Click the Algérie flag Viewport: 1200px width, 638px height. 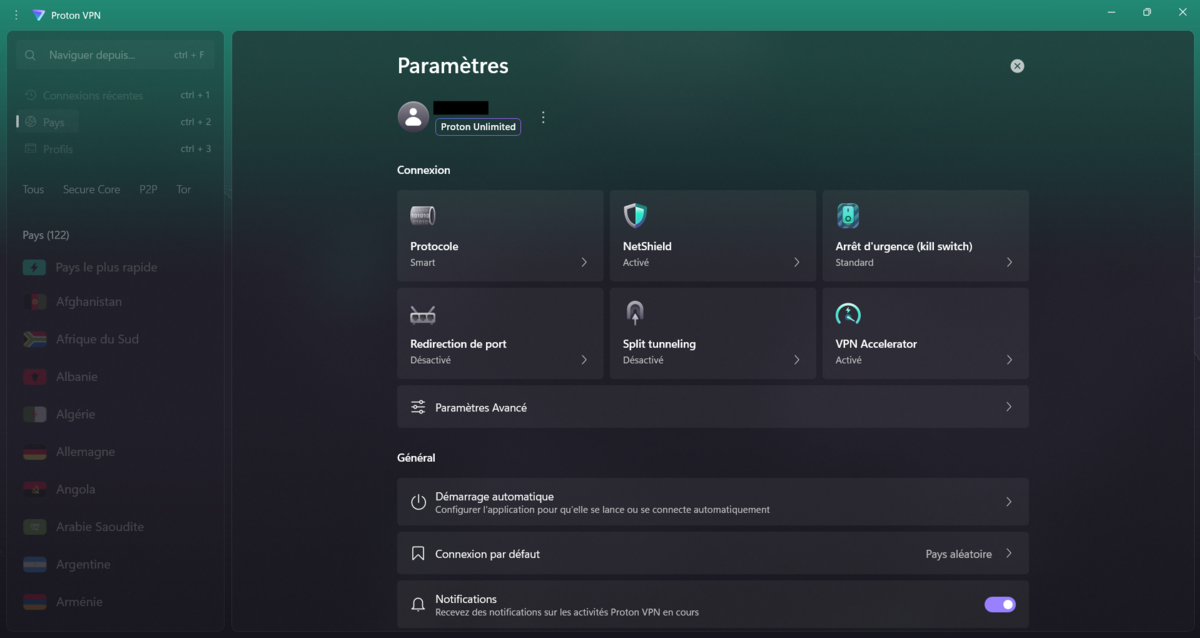click(35, 414)
